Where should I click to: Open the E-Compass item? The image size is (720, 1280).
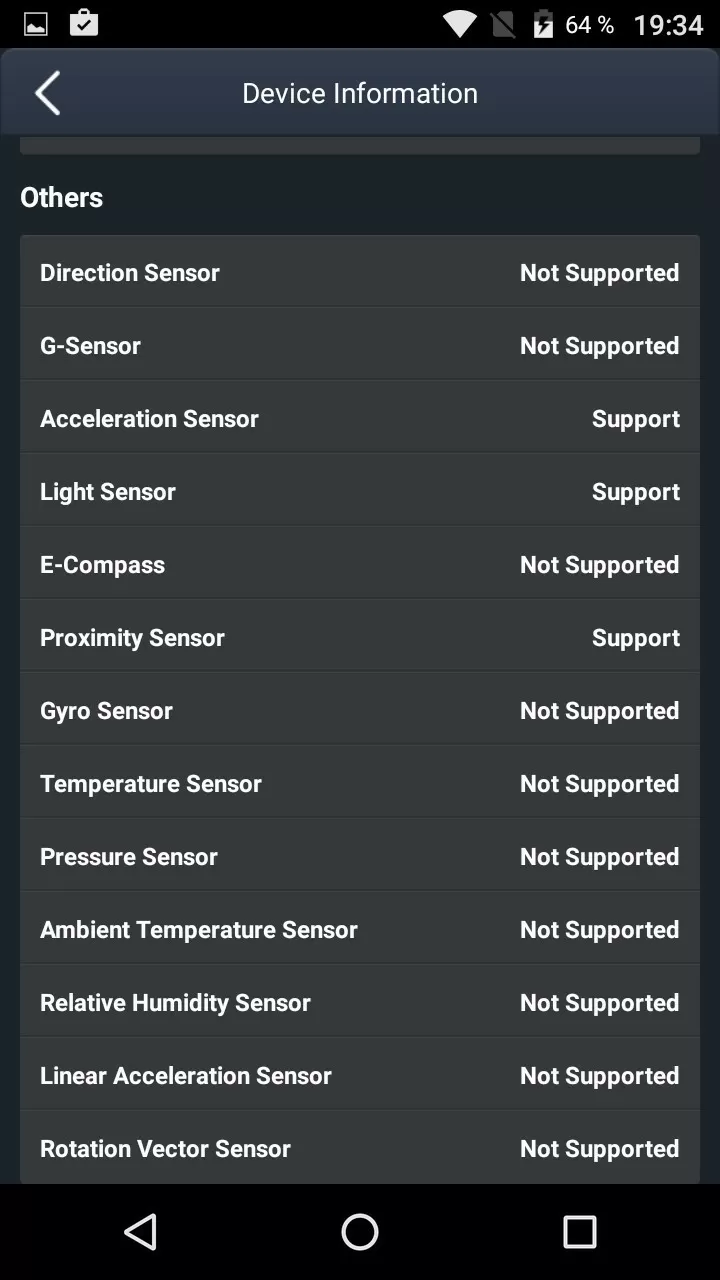pos(360,565)
